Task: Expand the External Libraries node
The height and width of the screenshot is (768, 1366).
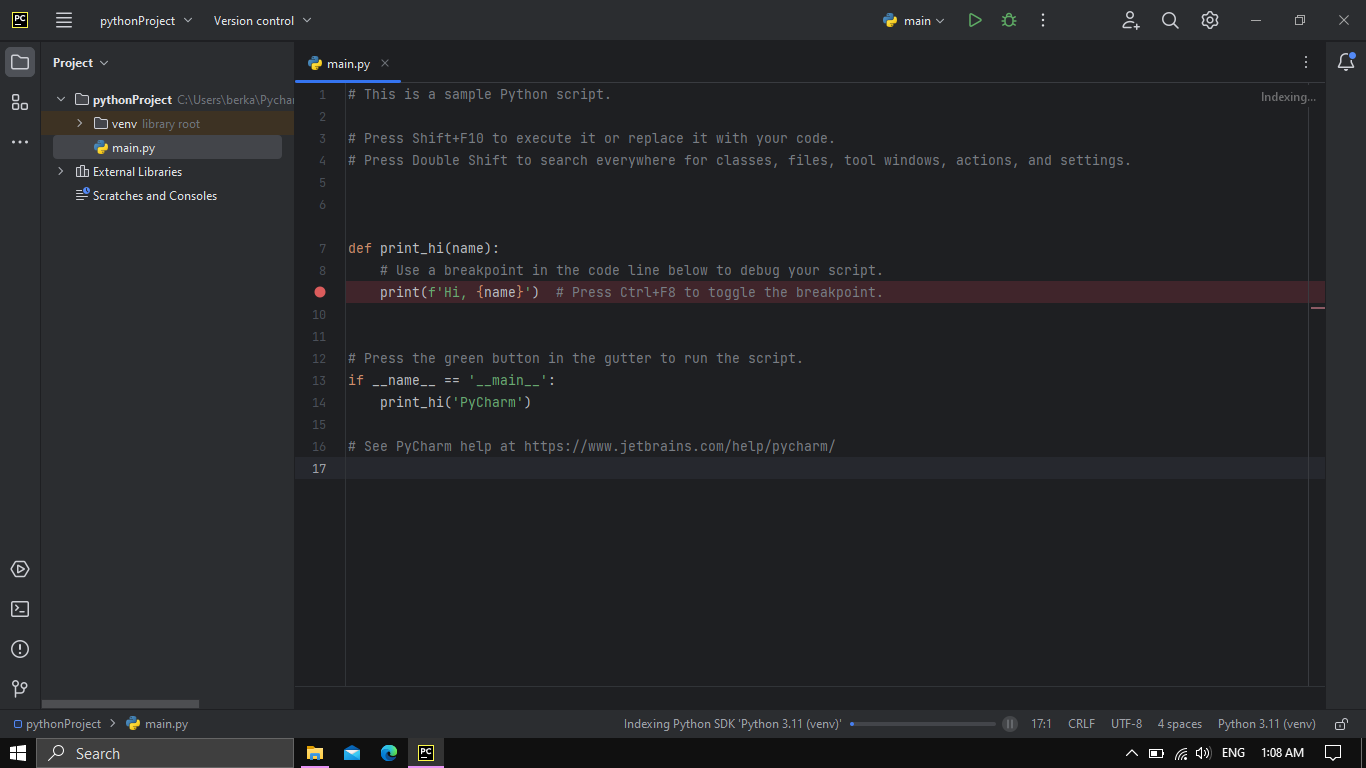Action: (61, 172)
